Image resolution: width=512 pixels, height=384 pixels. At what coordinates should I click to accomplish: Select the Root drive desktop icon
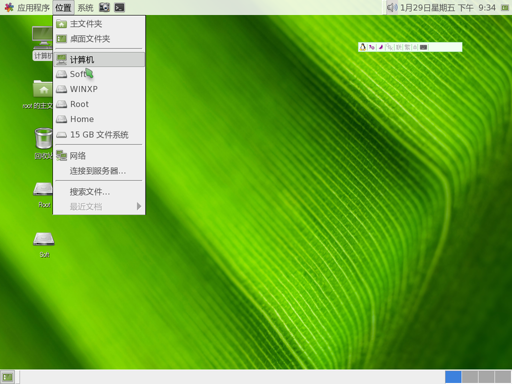coord(43,195)
